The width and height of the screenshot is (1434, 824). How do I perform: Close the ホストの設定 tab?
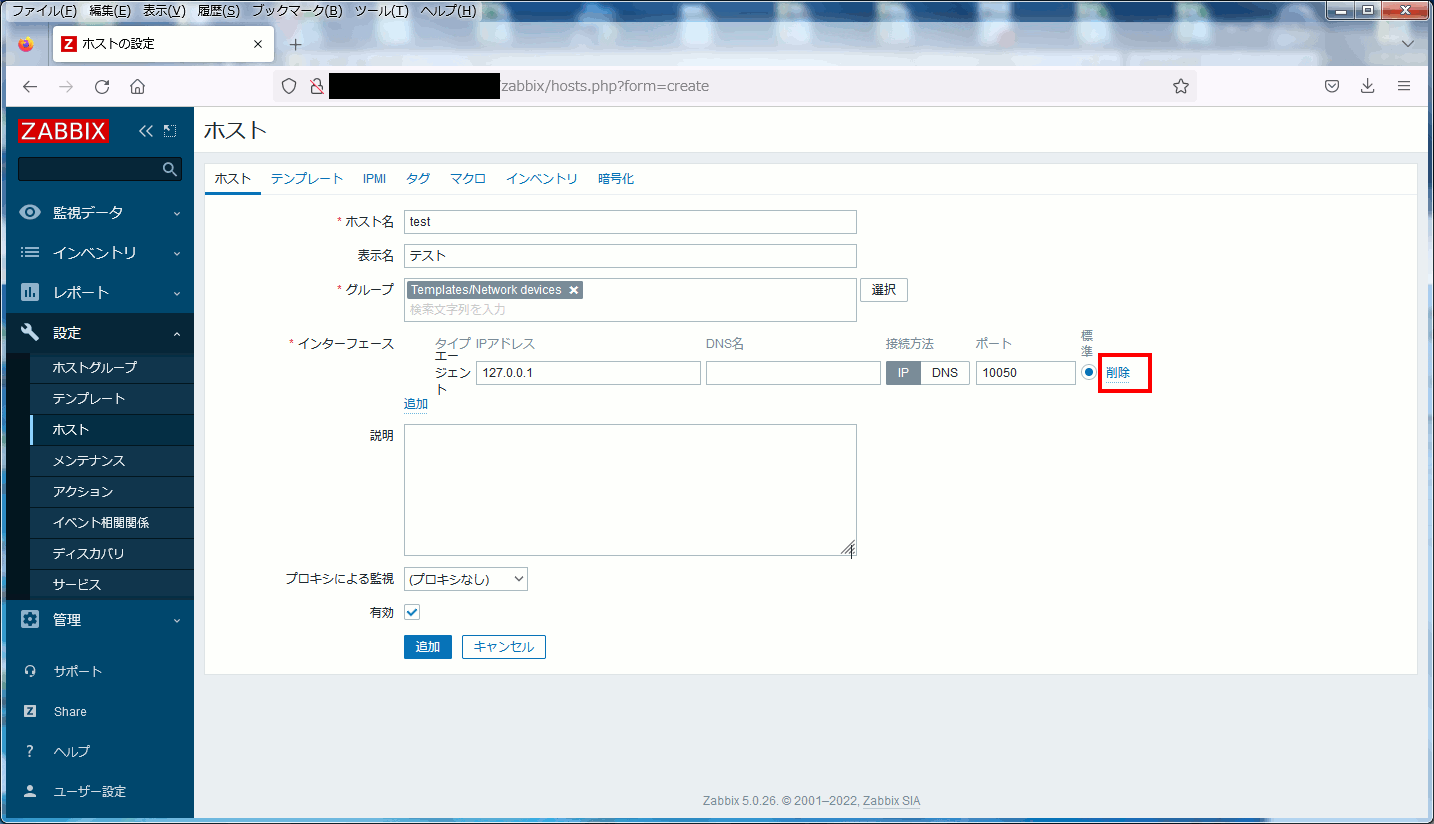258,44
